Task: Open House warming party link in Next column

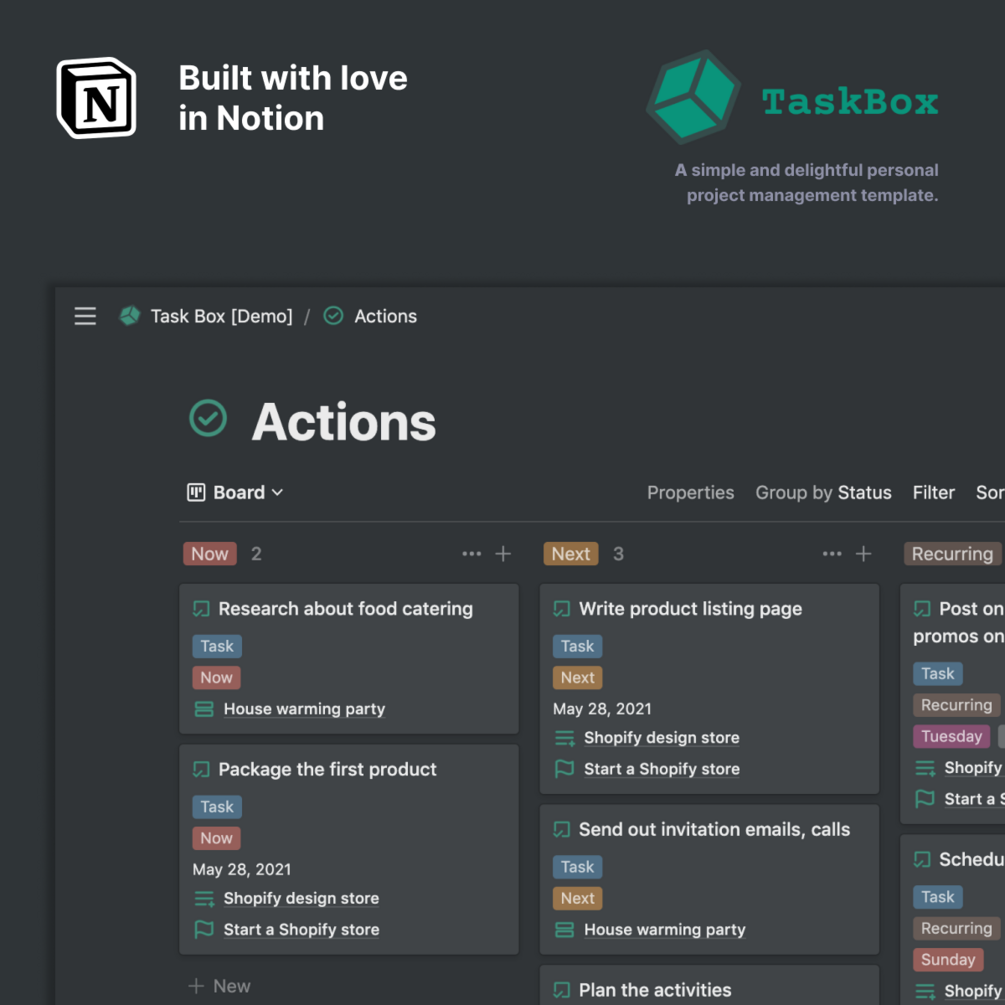Action: point(665,929)
